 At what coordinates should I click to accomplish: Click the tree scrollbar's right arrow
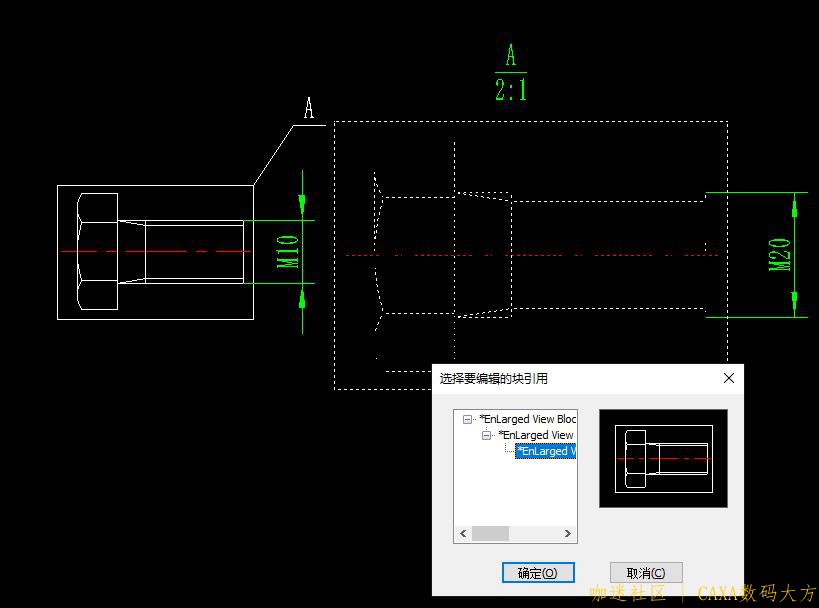(x=567, y=534)
